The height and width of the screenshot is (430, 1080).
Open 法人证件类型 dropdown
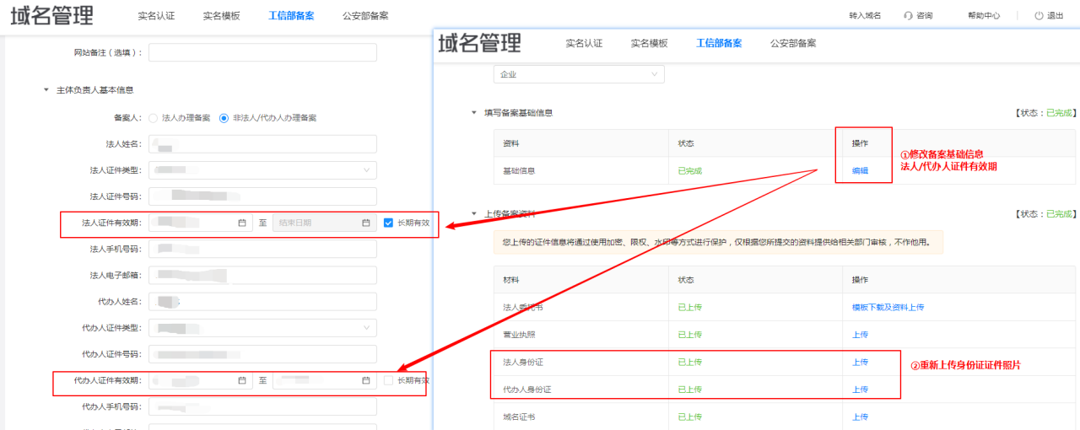263,170
